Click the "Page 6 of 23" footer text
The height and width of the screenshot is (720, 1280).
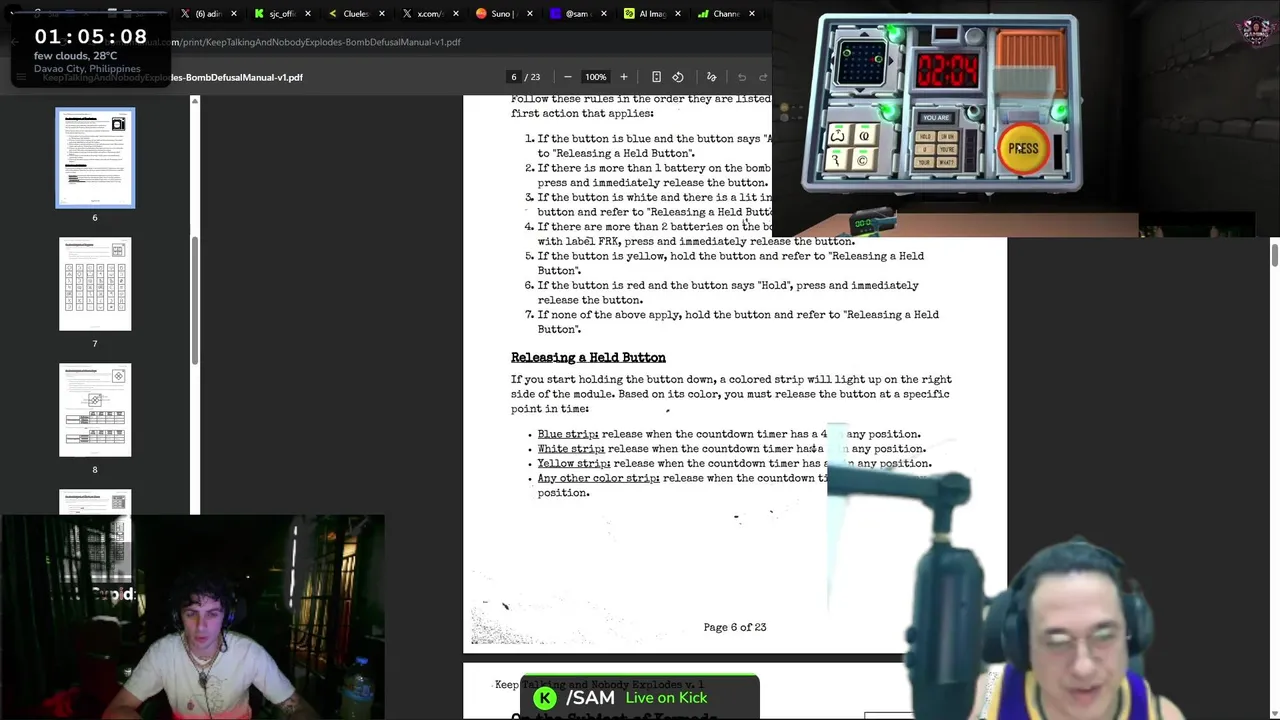pos(735,627)
